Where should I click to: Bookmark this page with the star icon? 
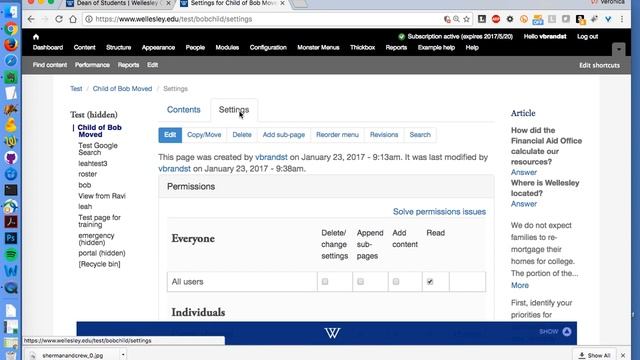pyautogui.click(x=467, y=19)
